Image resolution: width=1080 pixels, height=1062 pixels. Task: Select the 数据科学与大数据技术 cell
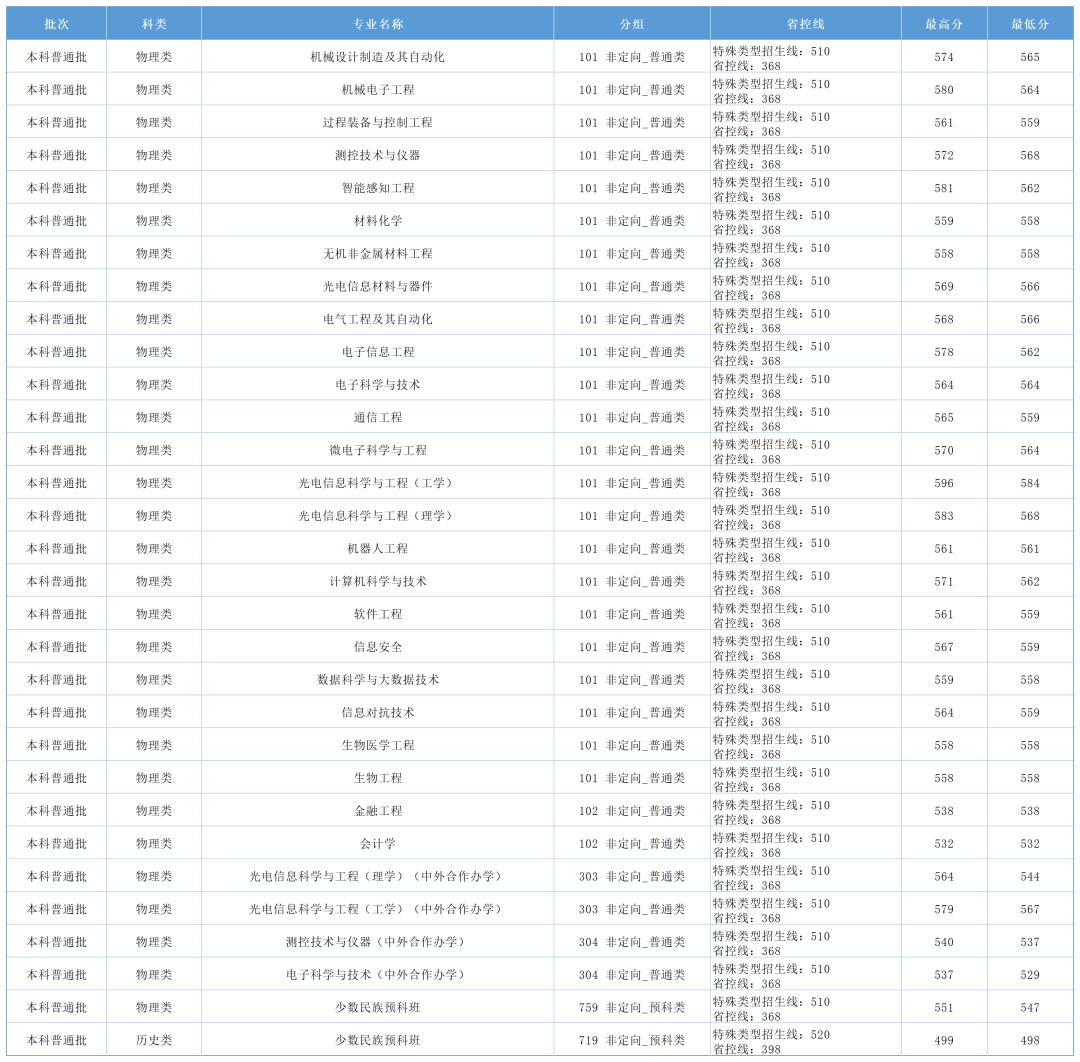point(377,679)
